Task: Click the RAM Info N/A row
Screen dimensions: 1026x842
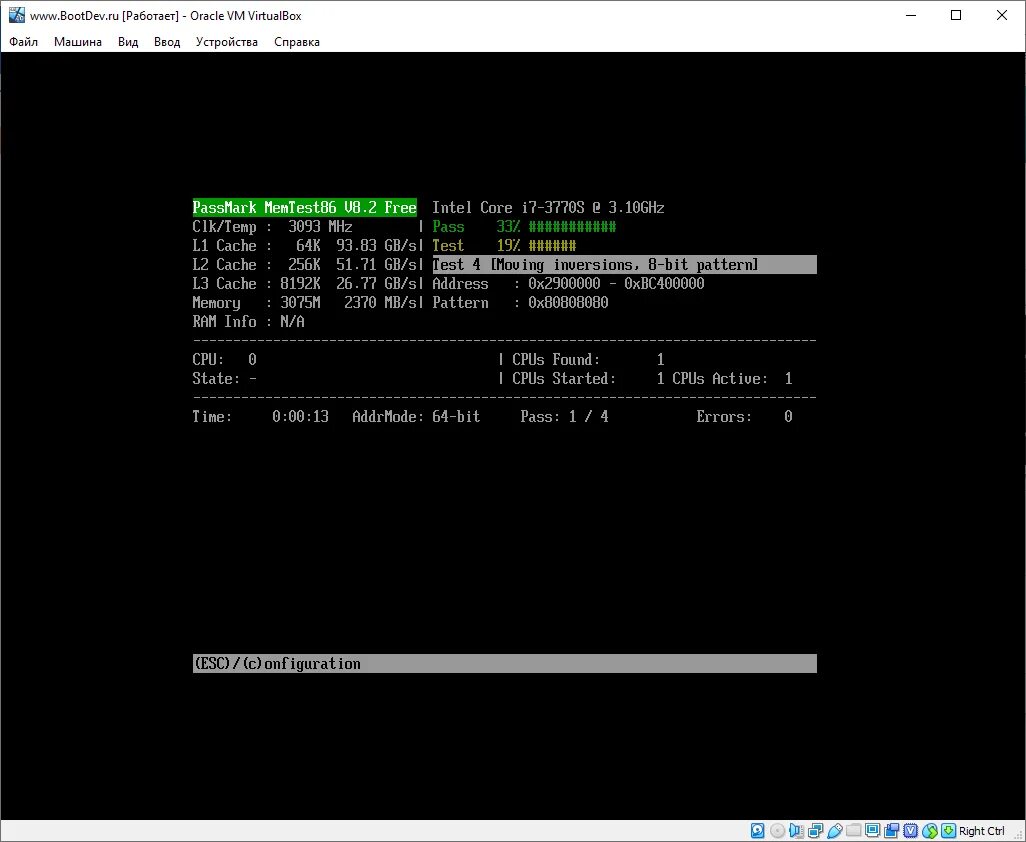Action: [x=248, y=321]
